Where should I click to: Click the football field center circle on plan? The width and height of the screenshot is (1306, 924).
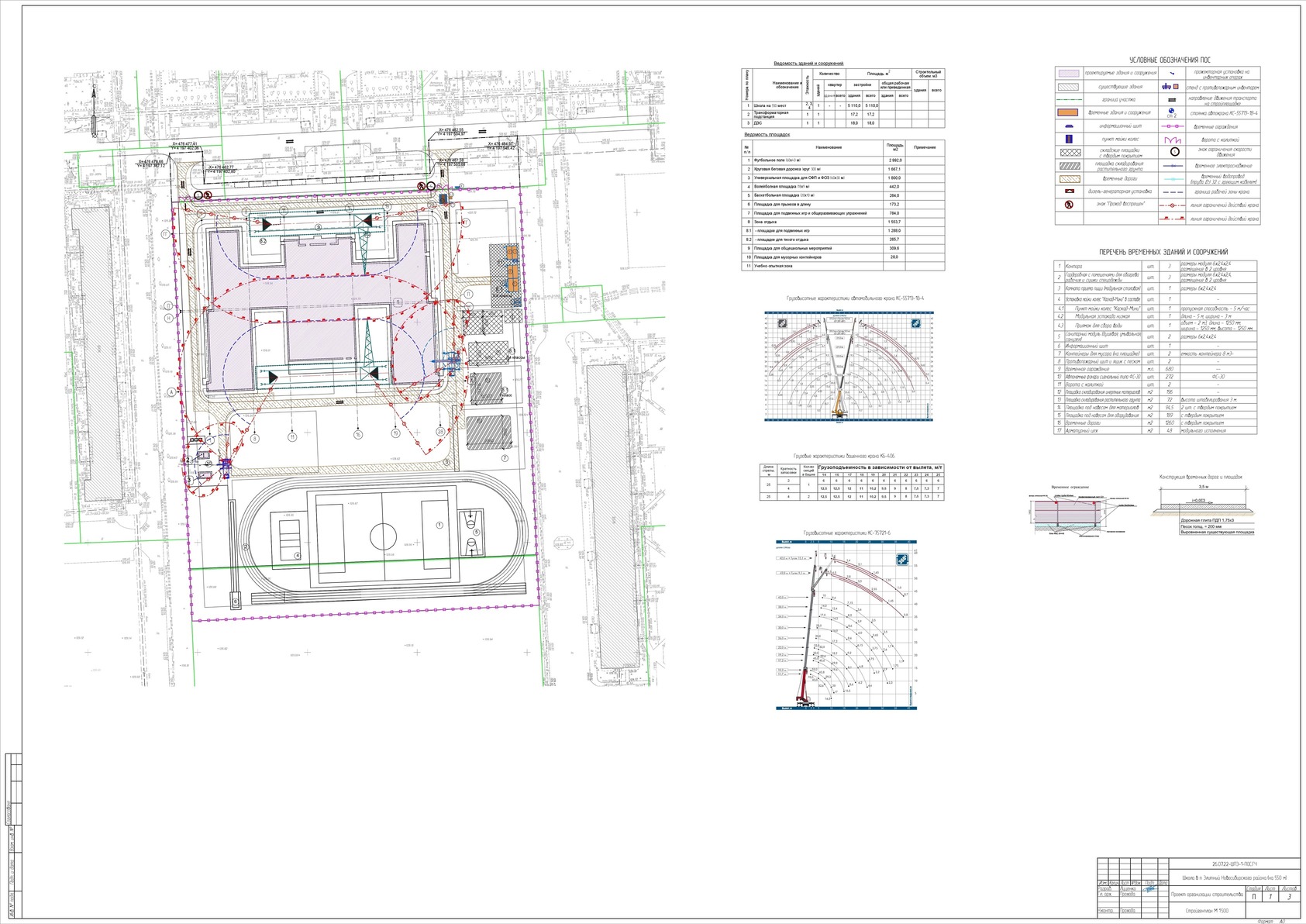(382, 536)
